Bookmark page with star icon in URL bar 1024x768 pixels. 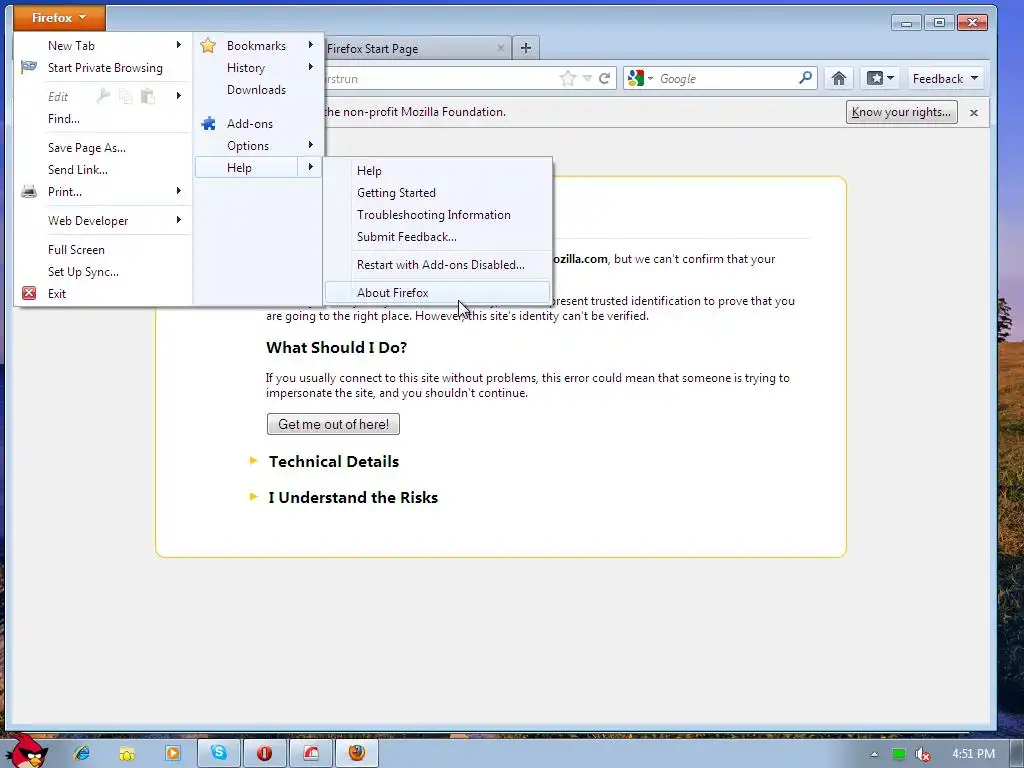[x=568, y=78]
